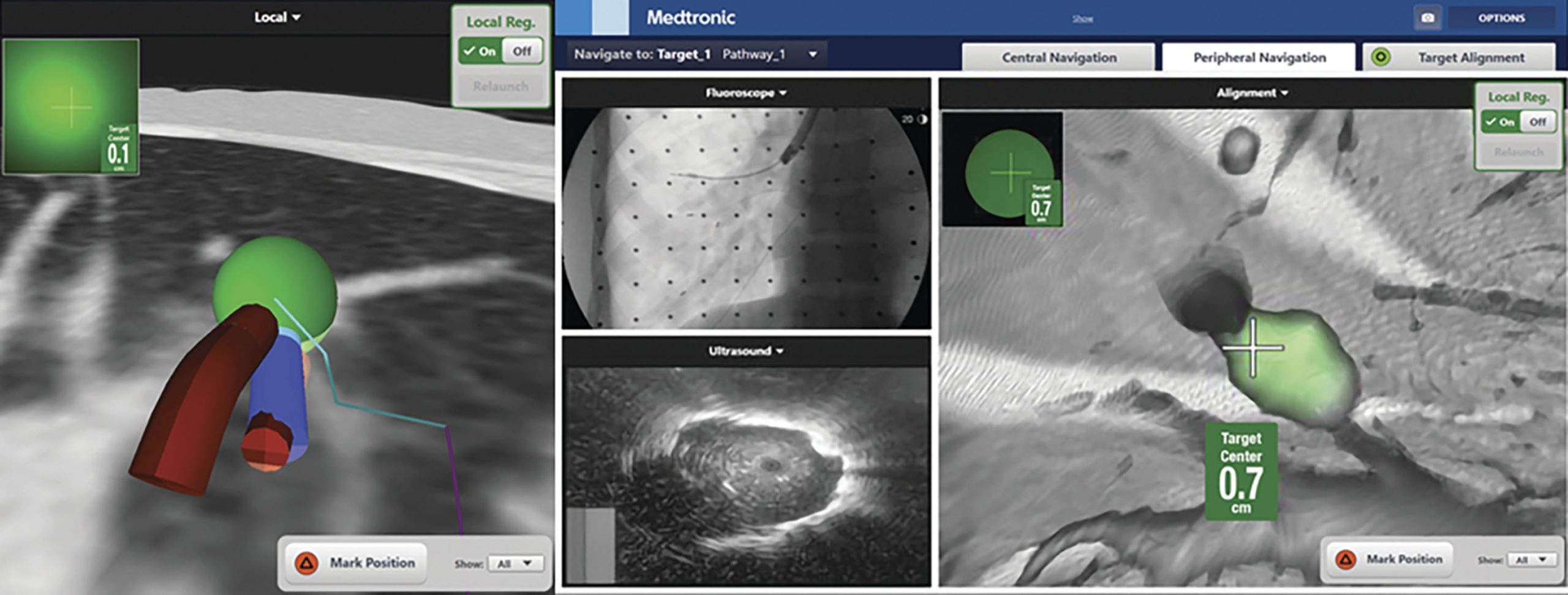Click the target thumbnail showing 0.1 cm
1568x595 pixels.
click(71, 107)
